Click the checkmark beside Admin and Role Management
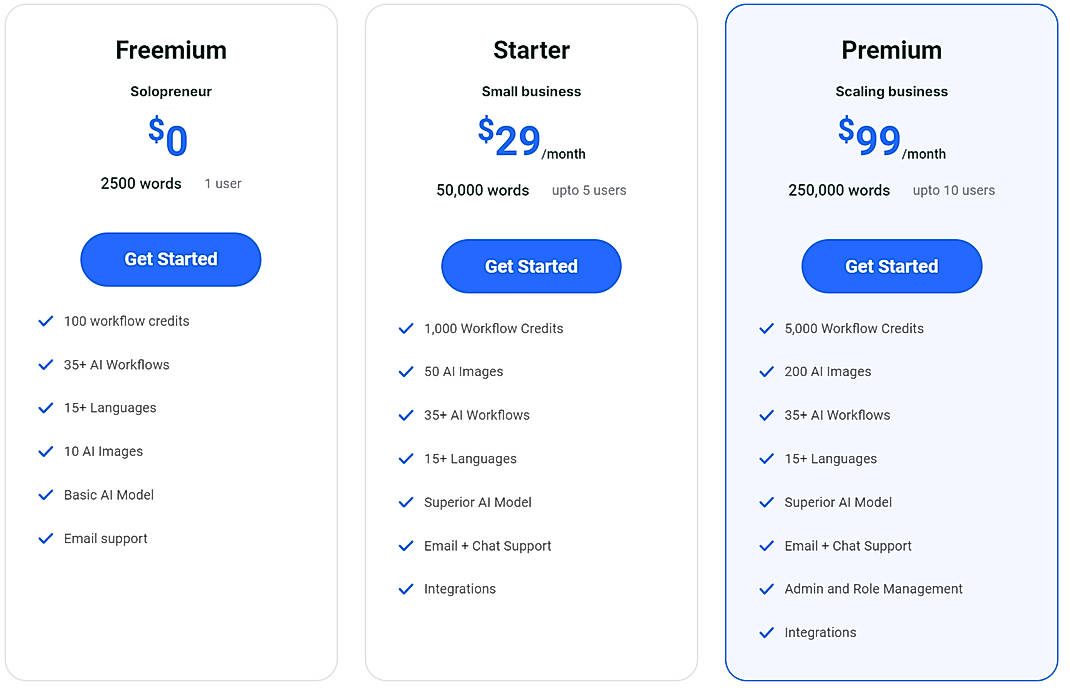This screenshot has width=1070, height=688. (x=767, y=589)
